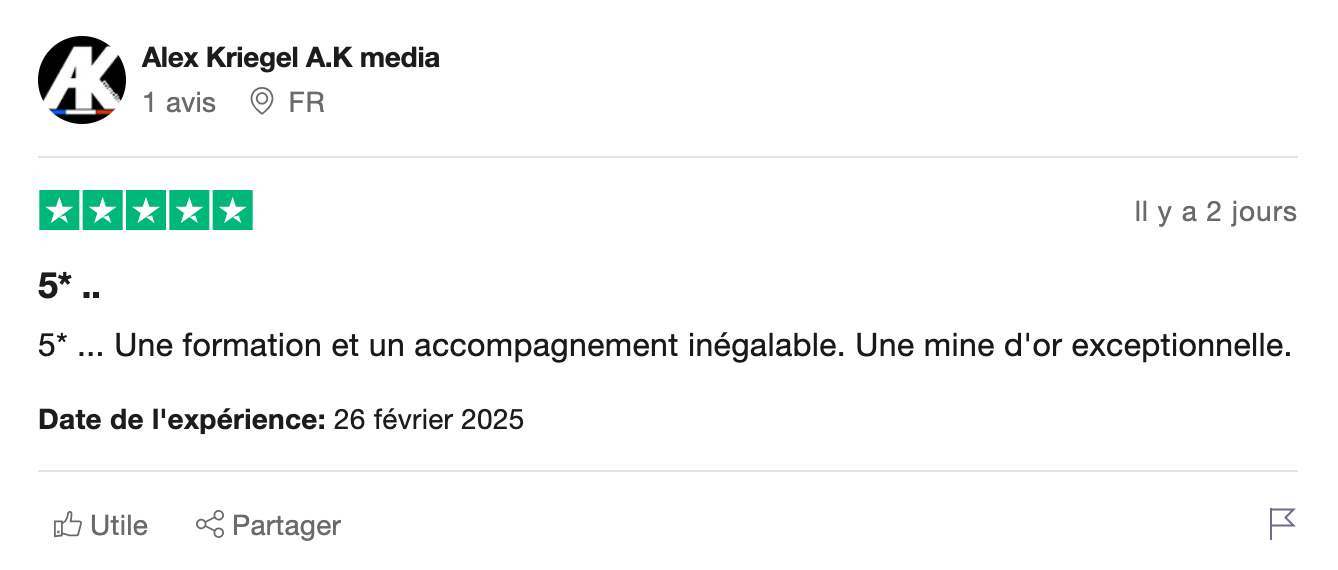Open the A.K media profile avatar
This screenshot has width=1338, height=570.
(82, 80)
